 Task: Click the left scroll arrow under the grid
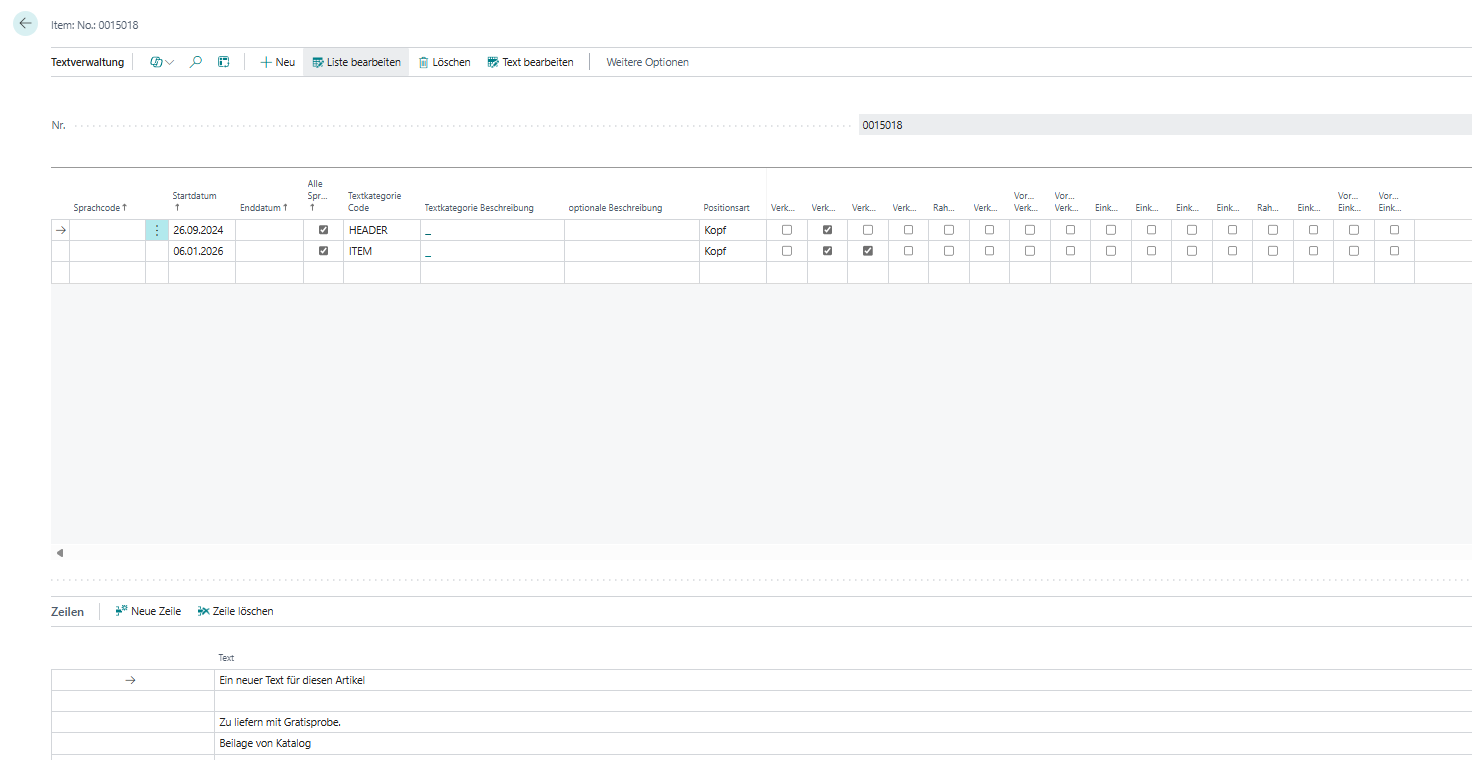pos(60,553)
